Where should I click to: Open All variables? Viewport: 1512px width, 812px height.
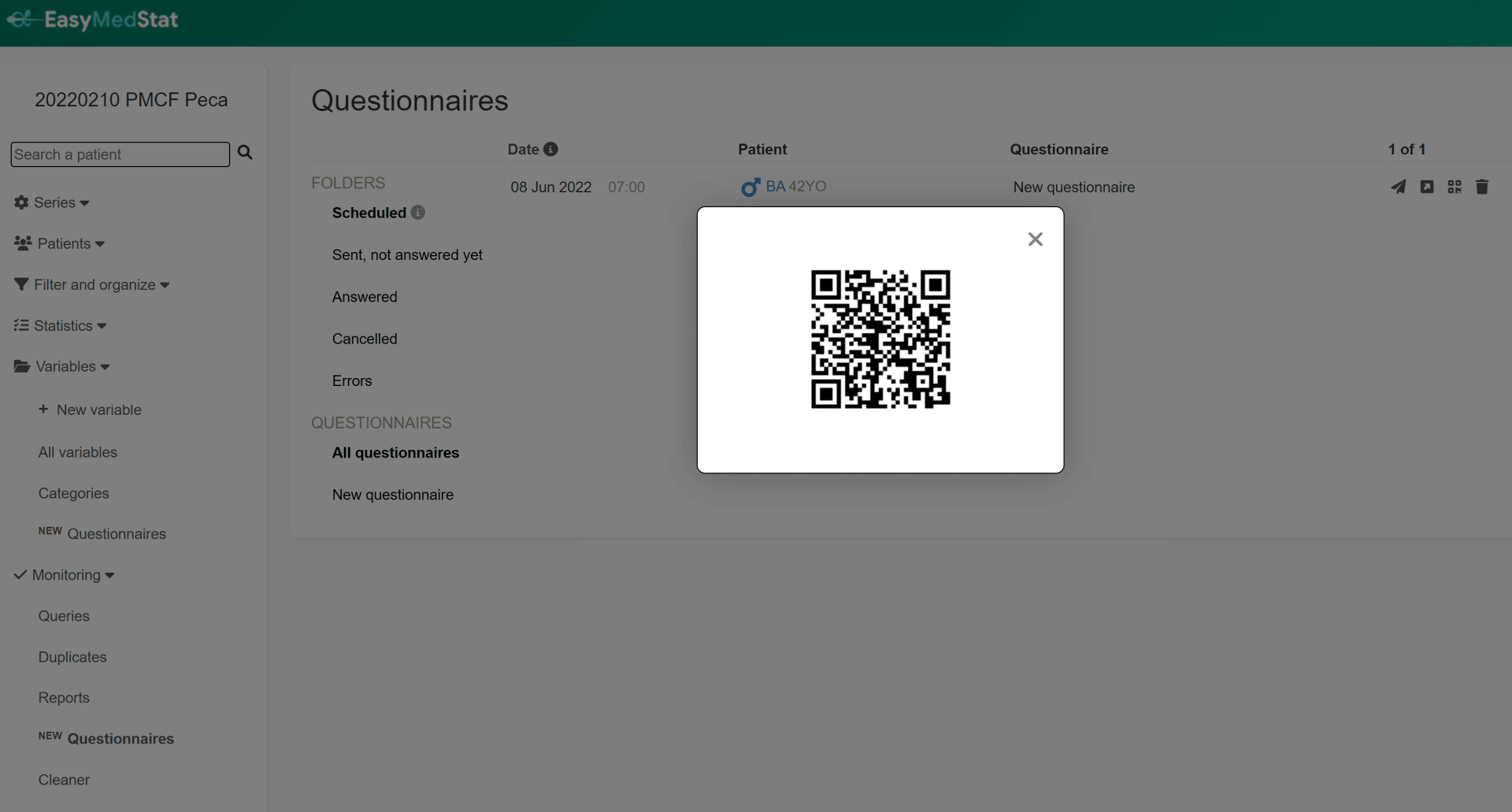click(78, 452)
